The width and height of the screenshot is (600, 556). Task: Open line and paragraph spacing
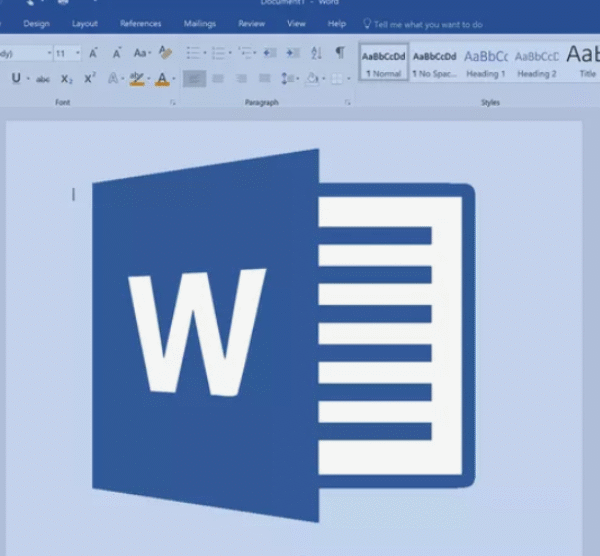click(289, 79)
